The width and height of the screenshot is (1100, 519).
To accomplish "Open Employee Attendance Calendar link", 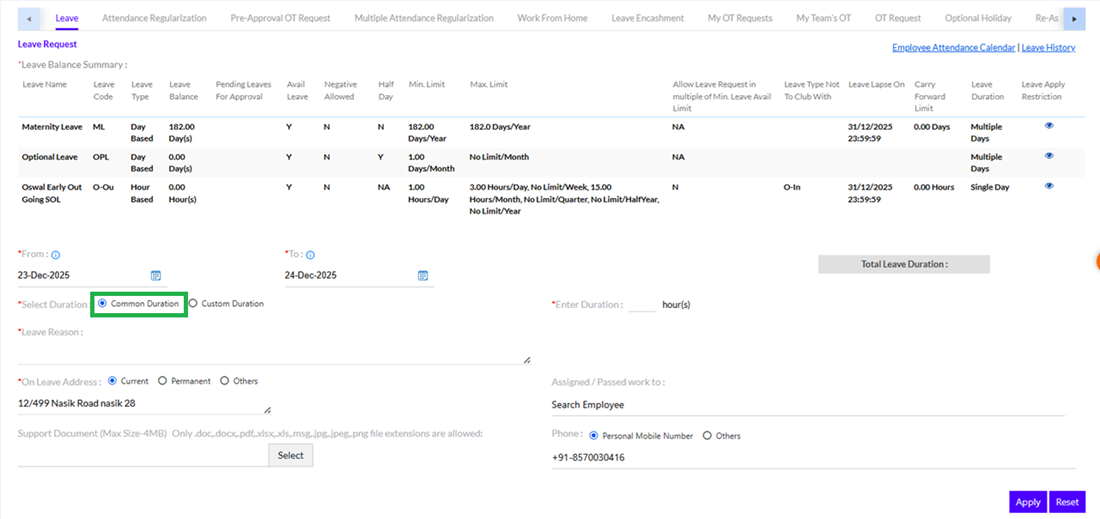I will coord(953,47).
